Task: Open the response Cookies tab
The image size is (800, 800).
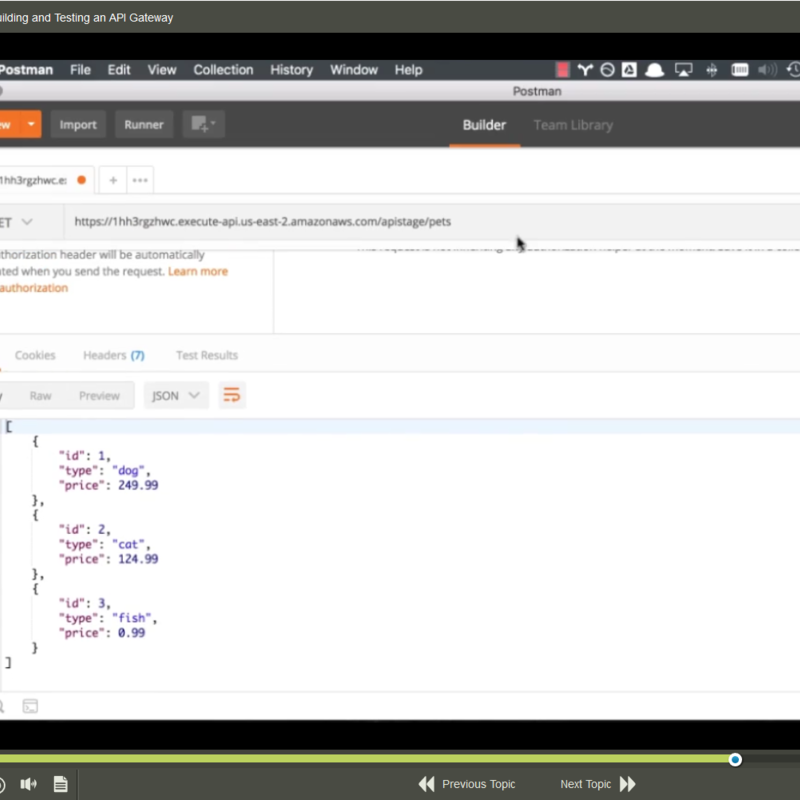Action: [x=35, y=355]
